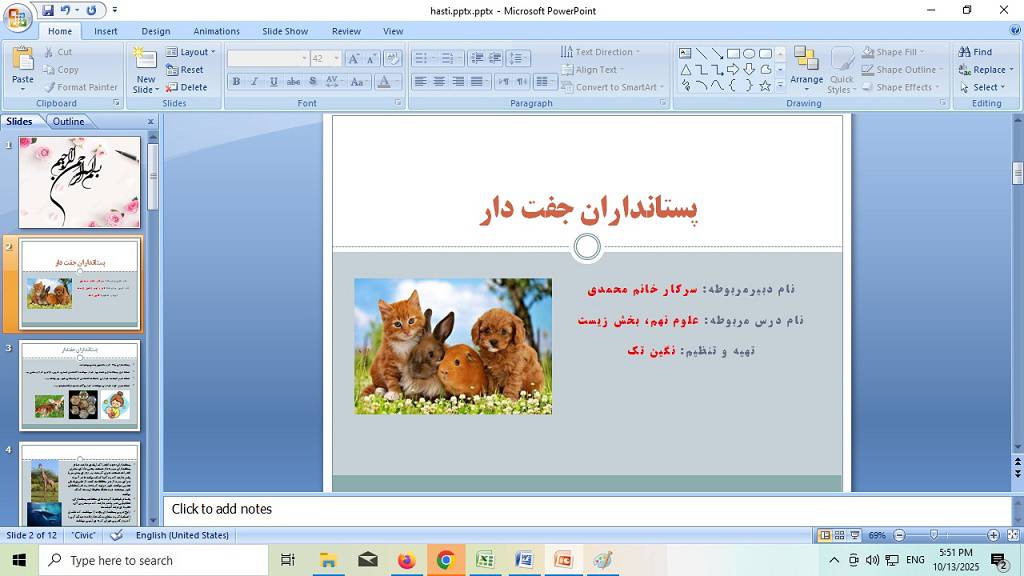This screenshot has height=576, width=1024.
Task: Click the New Slide button
Action: [x=143, y=69]
